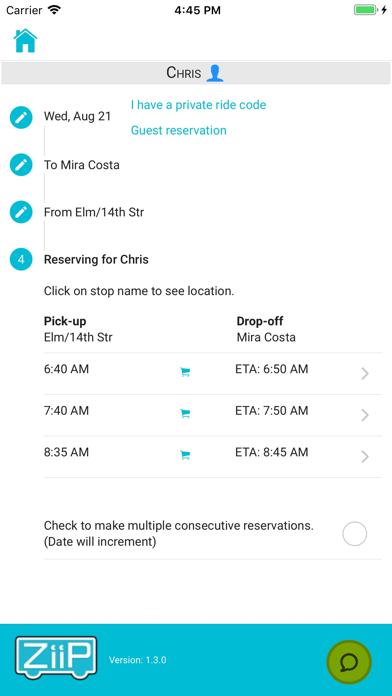Select the 6:40 AM pick-up time
Viewport: 392px width, 696px height.
pos(66,369)
